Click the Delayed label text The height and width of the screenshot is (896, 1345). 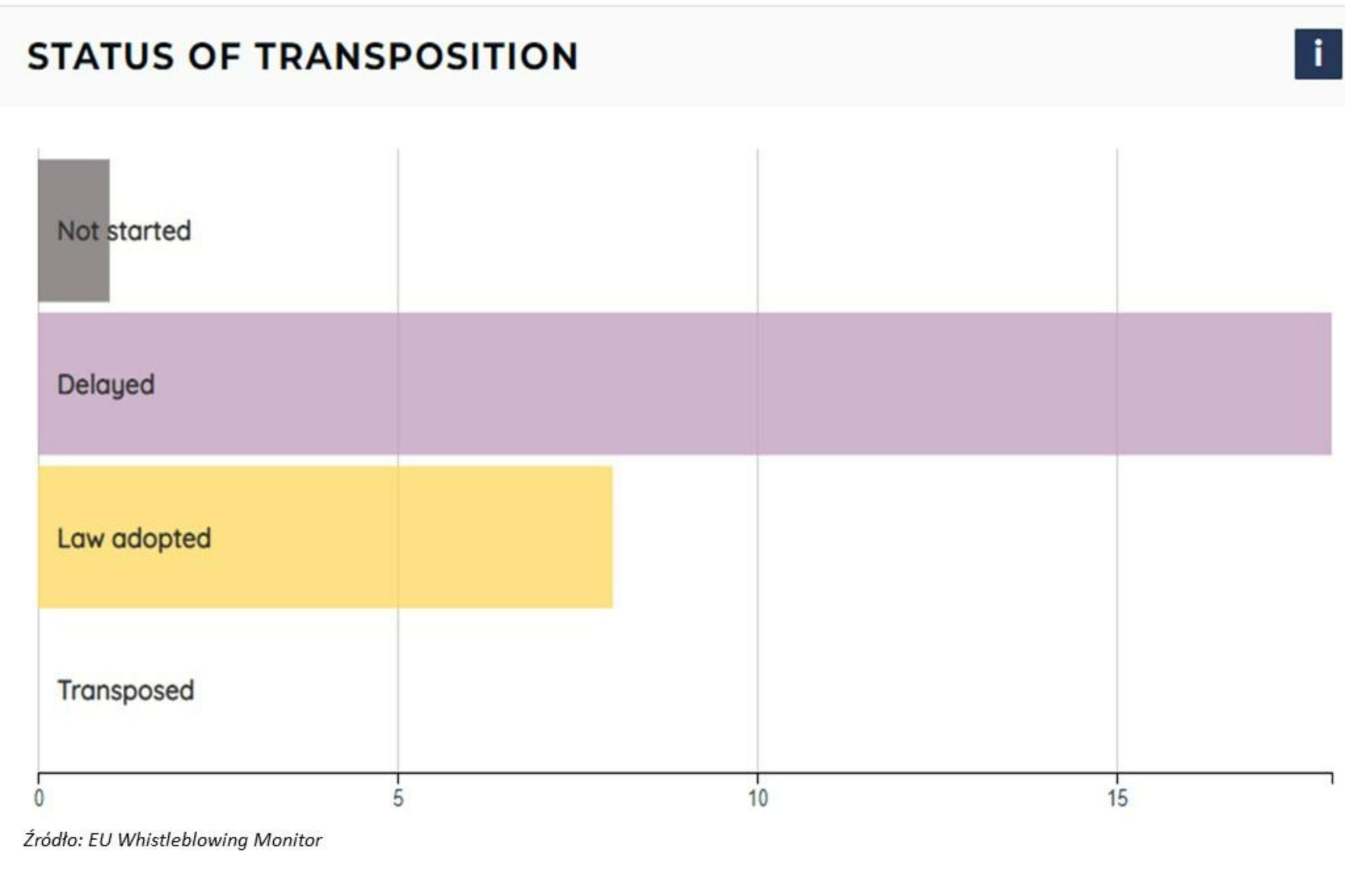[x=106, y=385]
